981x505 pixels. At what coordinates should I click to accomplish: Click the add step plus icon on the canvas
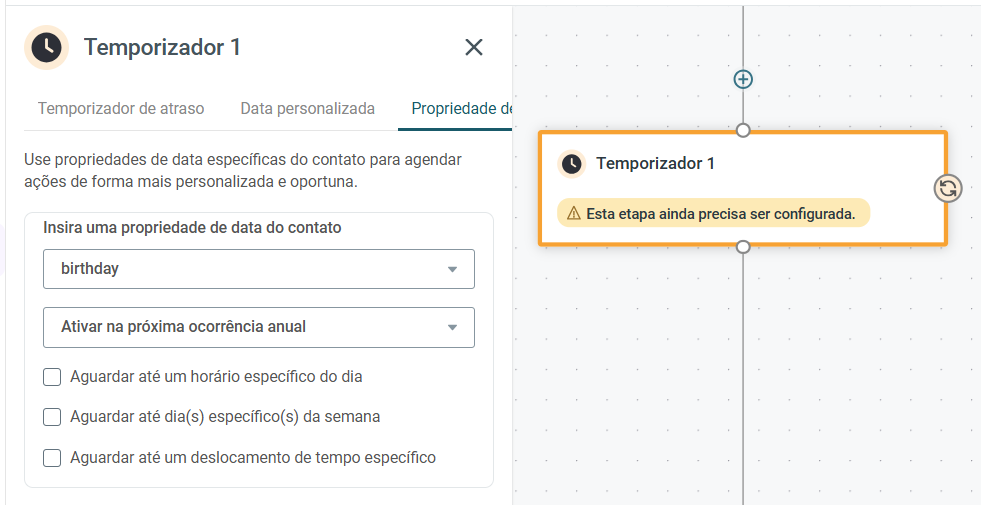pos(743,79)
